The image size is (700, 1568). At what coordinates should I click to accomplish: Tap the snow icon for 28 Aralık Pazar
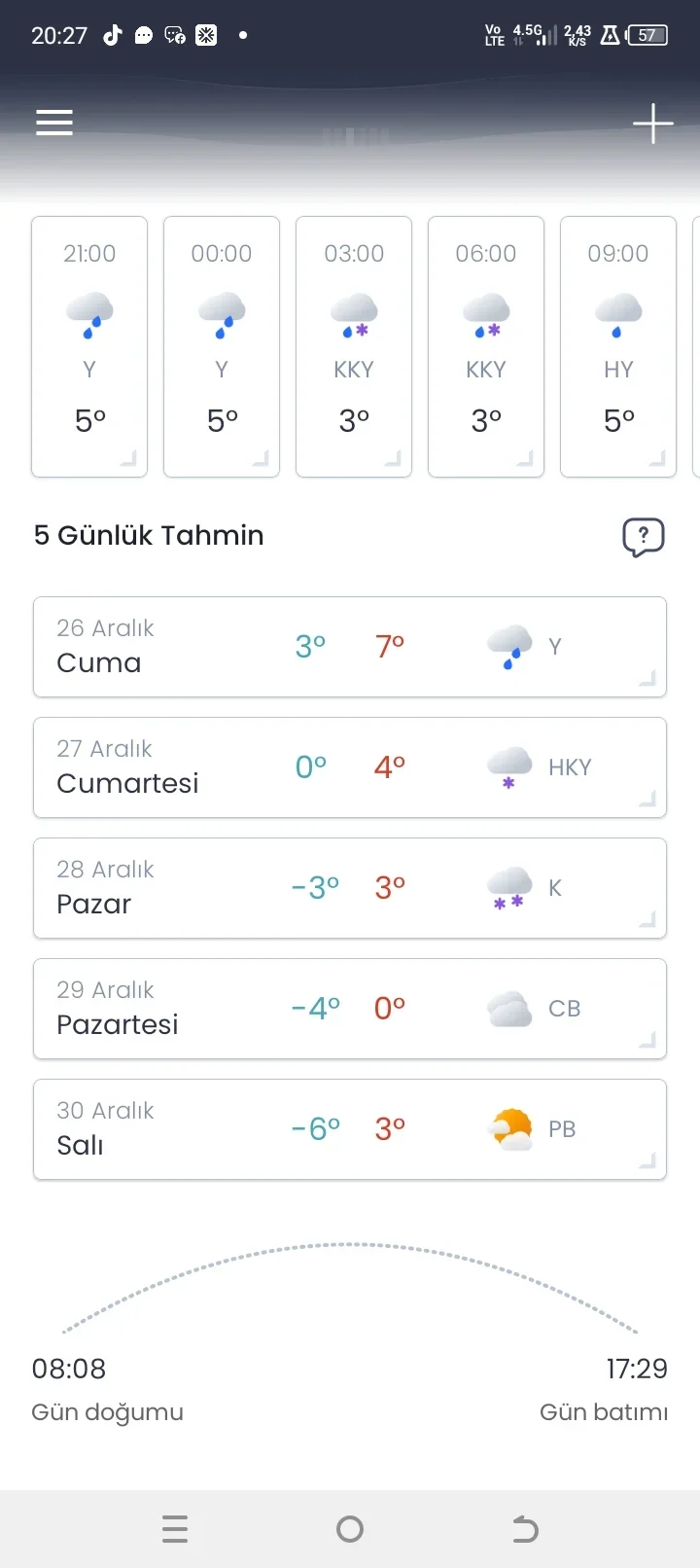509,888
